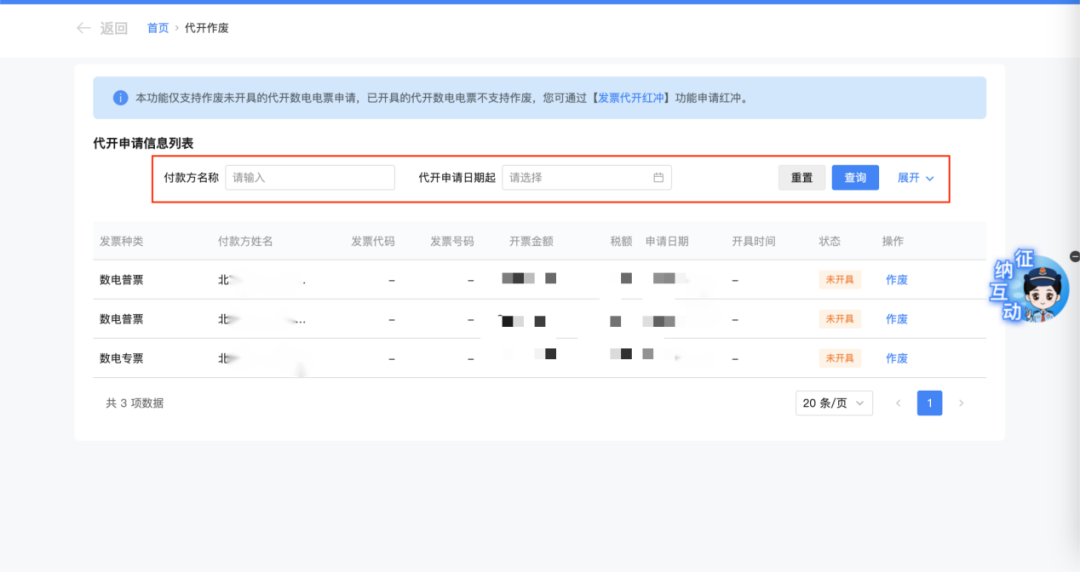Click the blue info icon in banner
The height and width of the screenshot is (574, 1080).
(120, 98)
